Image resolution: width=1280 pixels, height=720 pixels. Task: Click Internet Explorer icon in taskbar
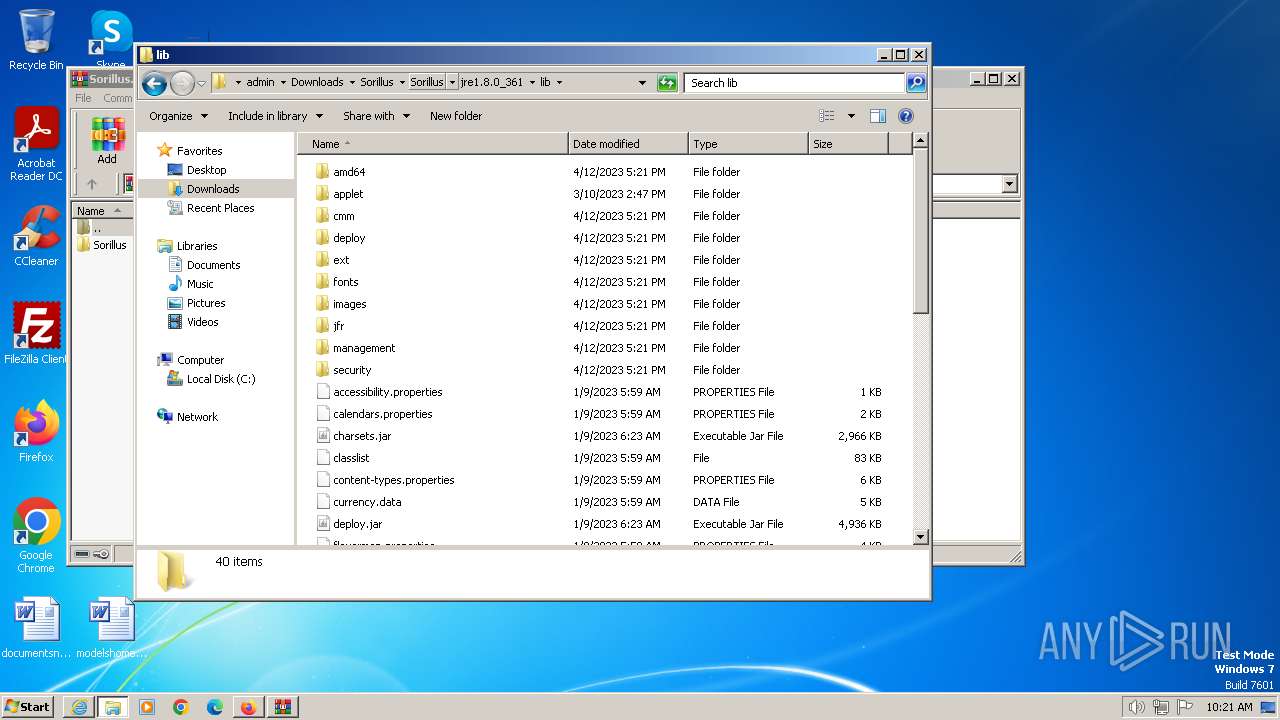click(79, 707)
